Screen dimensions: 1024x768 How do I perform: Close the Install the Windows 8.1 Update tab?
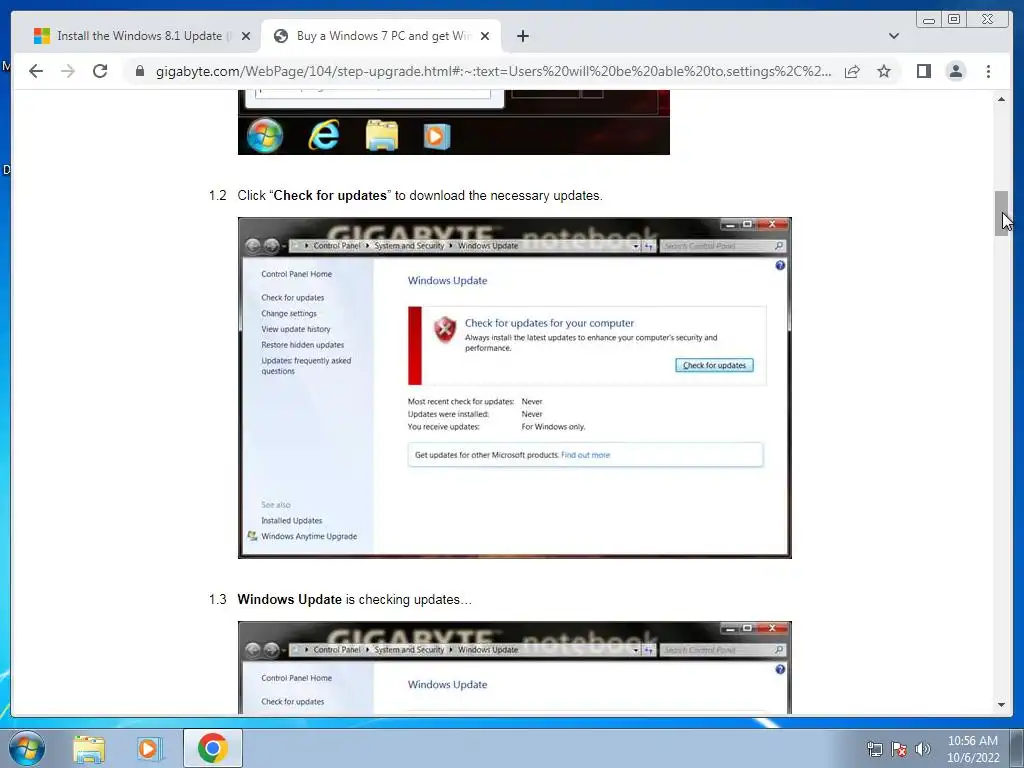[x=246, y=36]
